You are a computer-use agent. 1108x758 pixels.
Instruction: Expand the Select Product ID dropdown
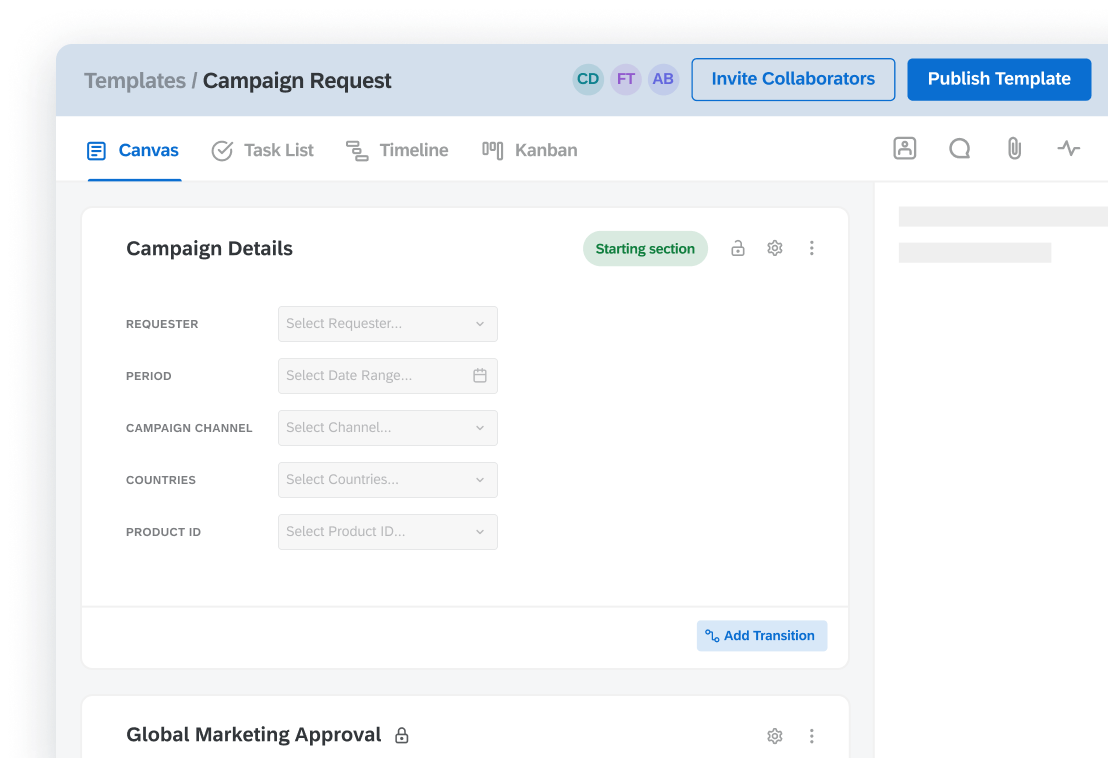click(x=387, y=532)
